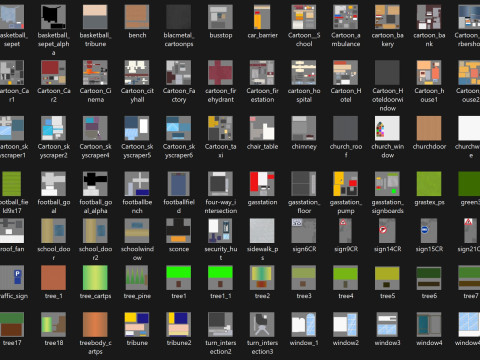Select the cartoon_bakery texture

point(387,17)
